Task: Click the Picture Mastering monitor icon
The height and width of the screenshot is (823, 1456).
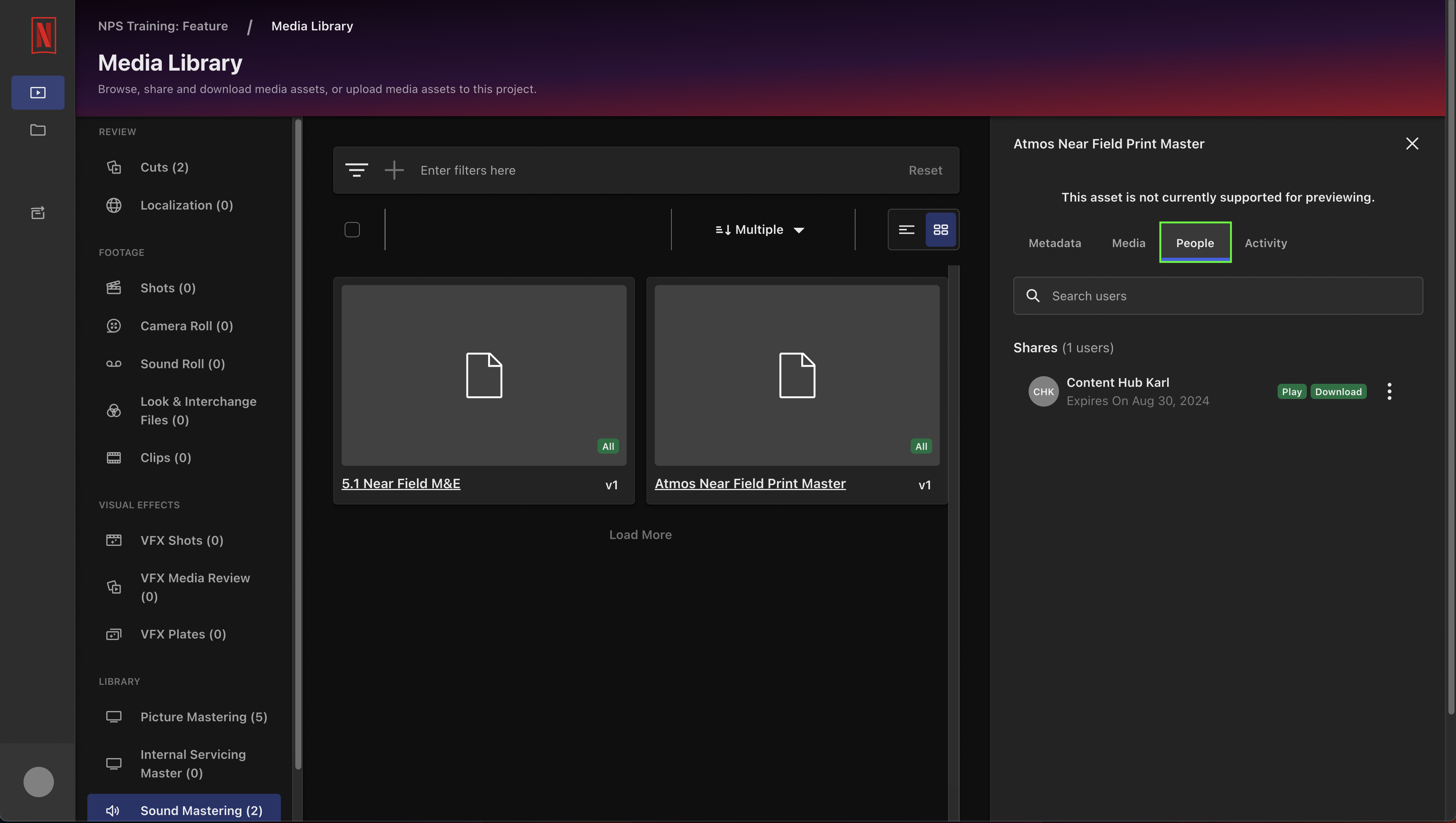Action: point(113,717)
